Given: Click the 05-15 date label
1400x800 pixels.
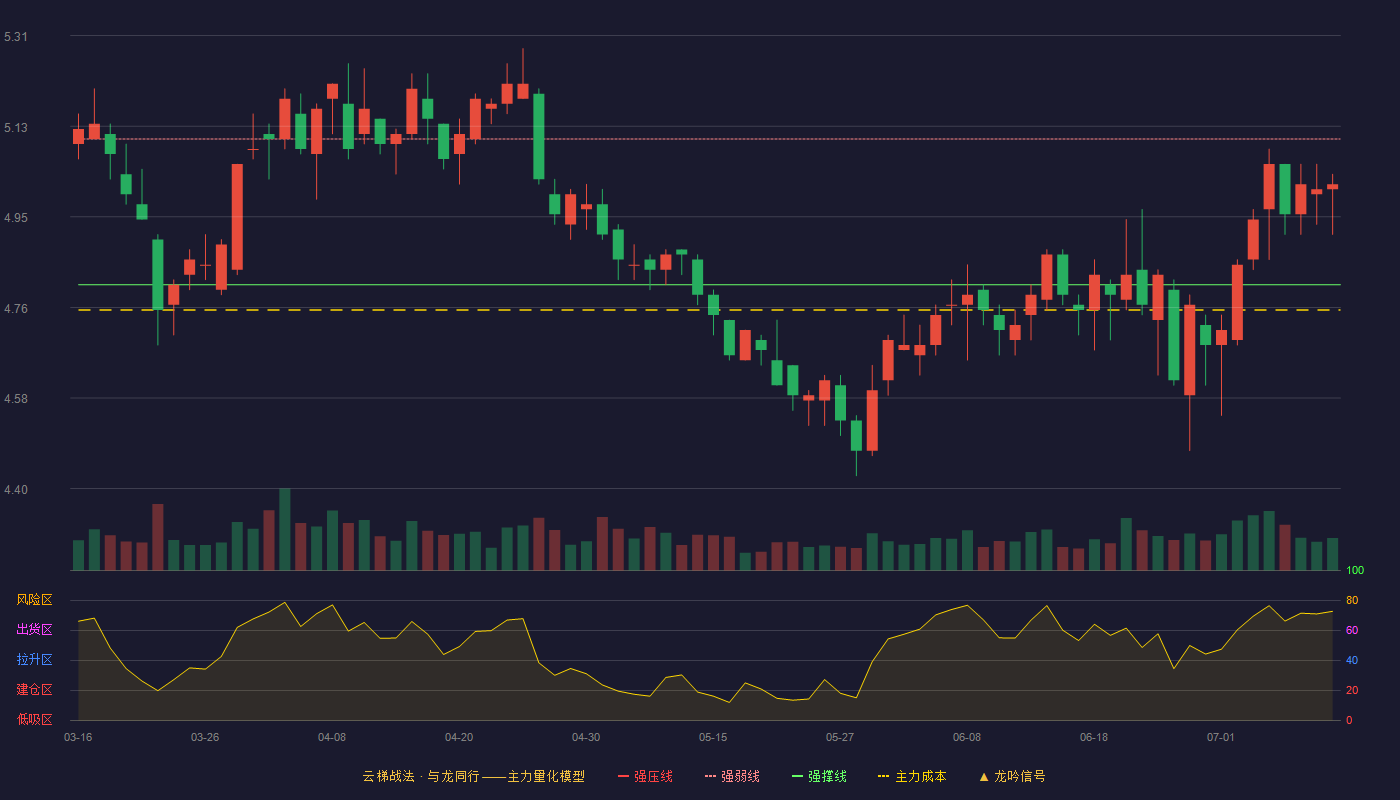Looking at the screenshot, I should [713, 737].
